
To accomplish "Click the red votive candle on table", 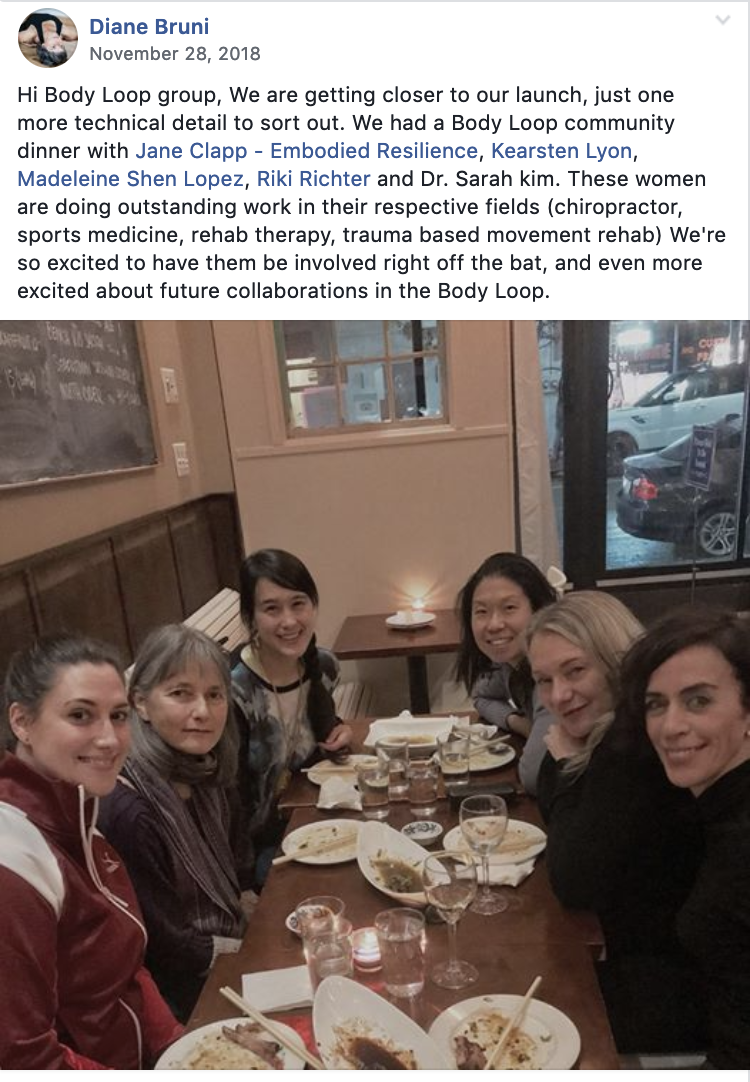I will (366, 950).
